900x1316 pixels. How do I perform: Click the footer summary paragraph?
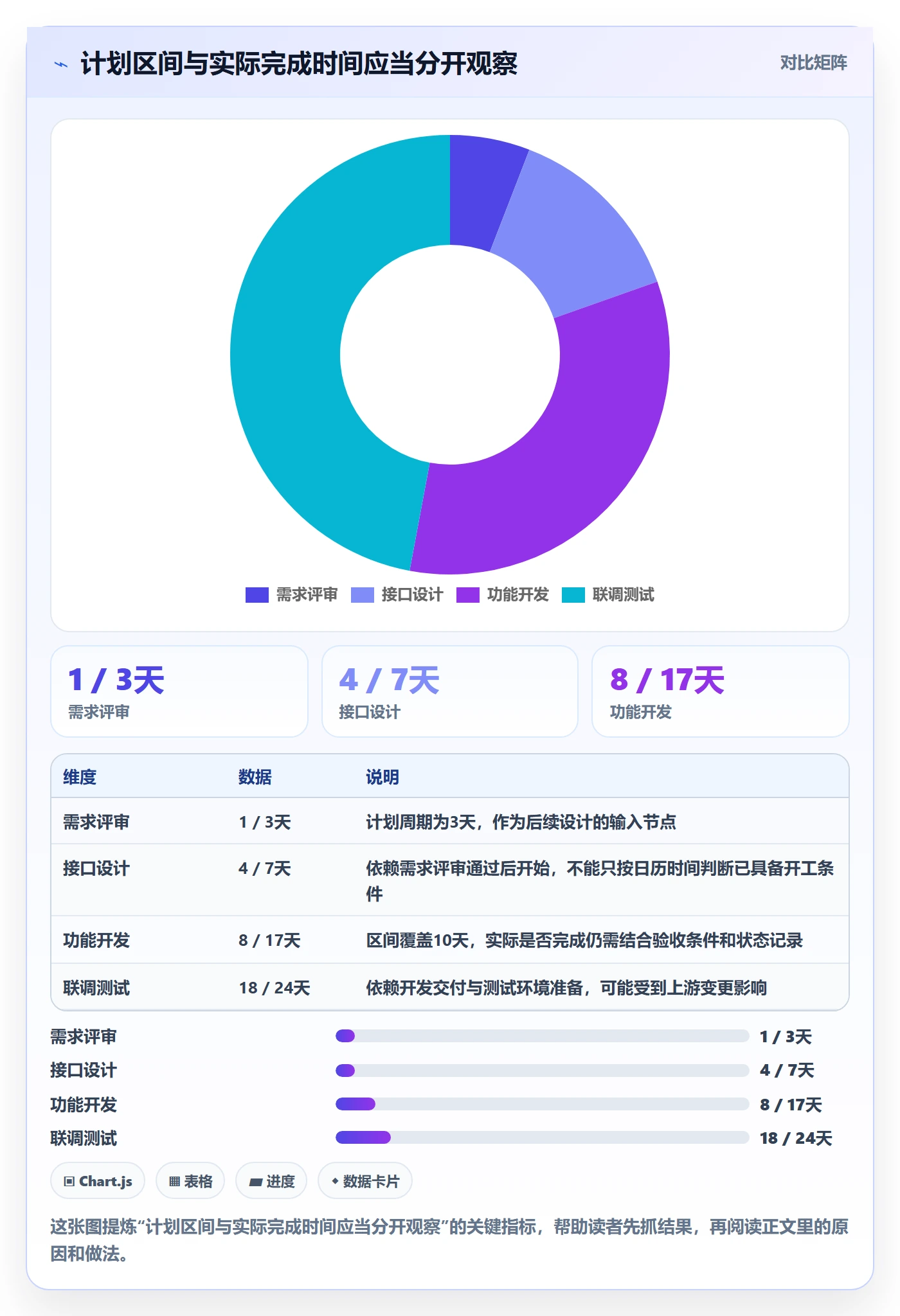tap(449, 1240)
